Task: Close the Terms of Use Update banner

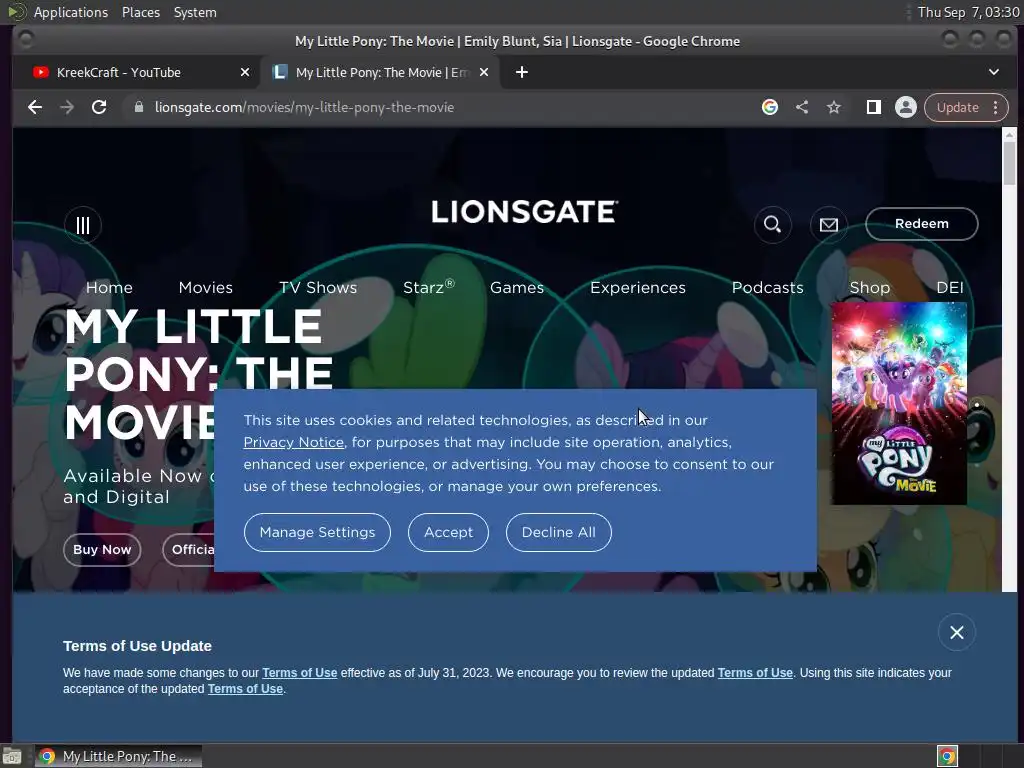Action: click(x=957, y=632)
